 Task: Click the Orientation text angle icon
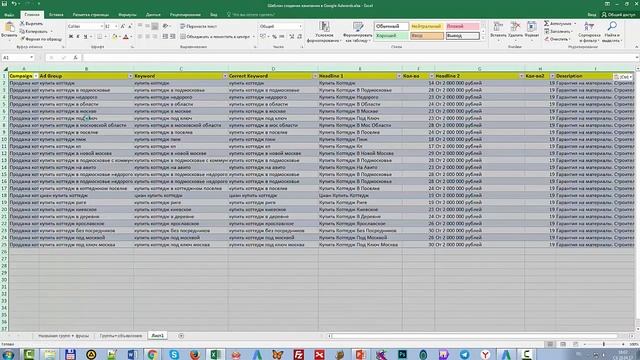pos(165,26)
